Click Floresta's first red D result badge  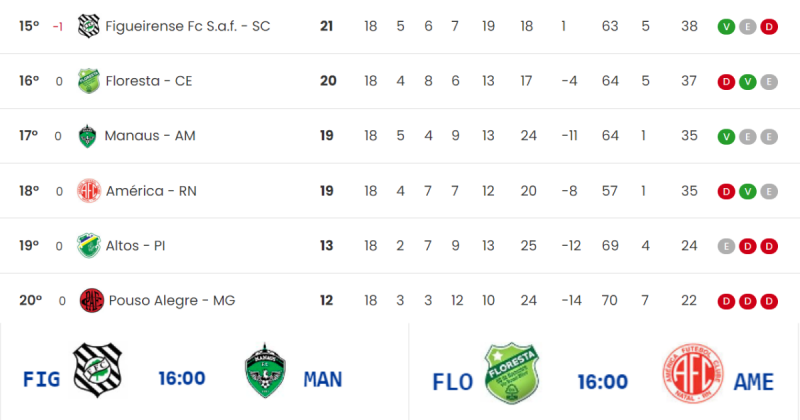pyautogui.click(x=726, y=81)
